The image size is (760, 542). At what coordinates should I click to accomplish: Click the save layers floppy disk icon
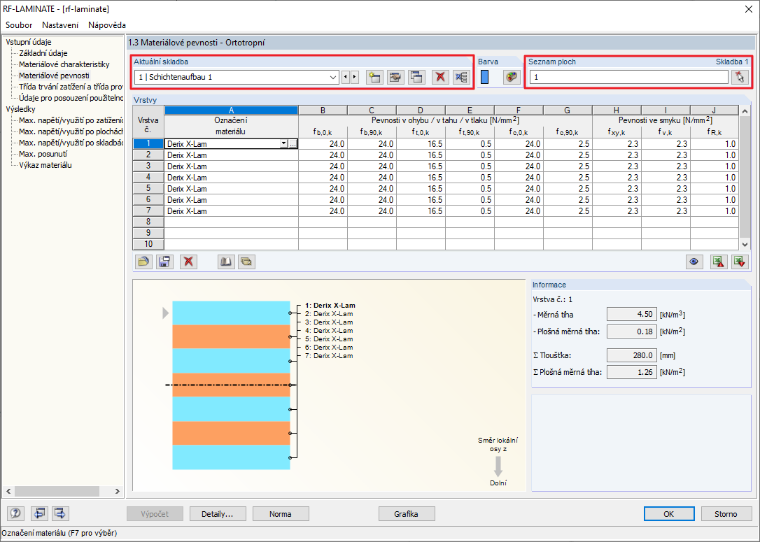point(164,262)
